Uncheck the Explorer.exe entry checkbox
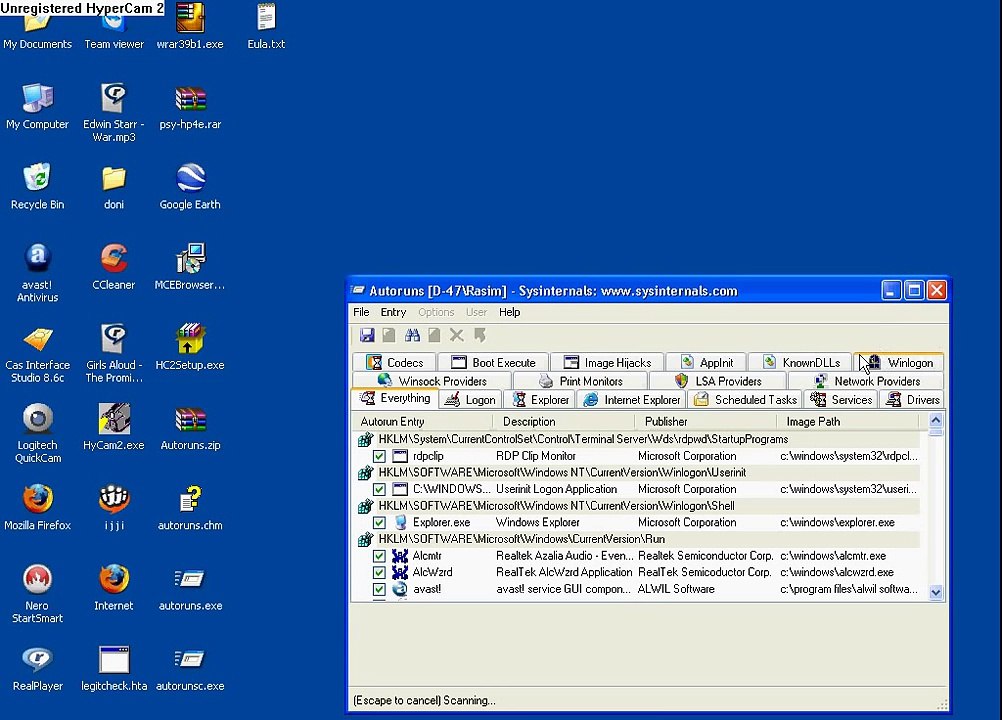The width and height of the screenshot is (1002, 720). coord(379,523)
